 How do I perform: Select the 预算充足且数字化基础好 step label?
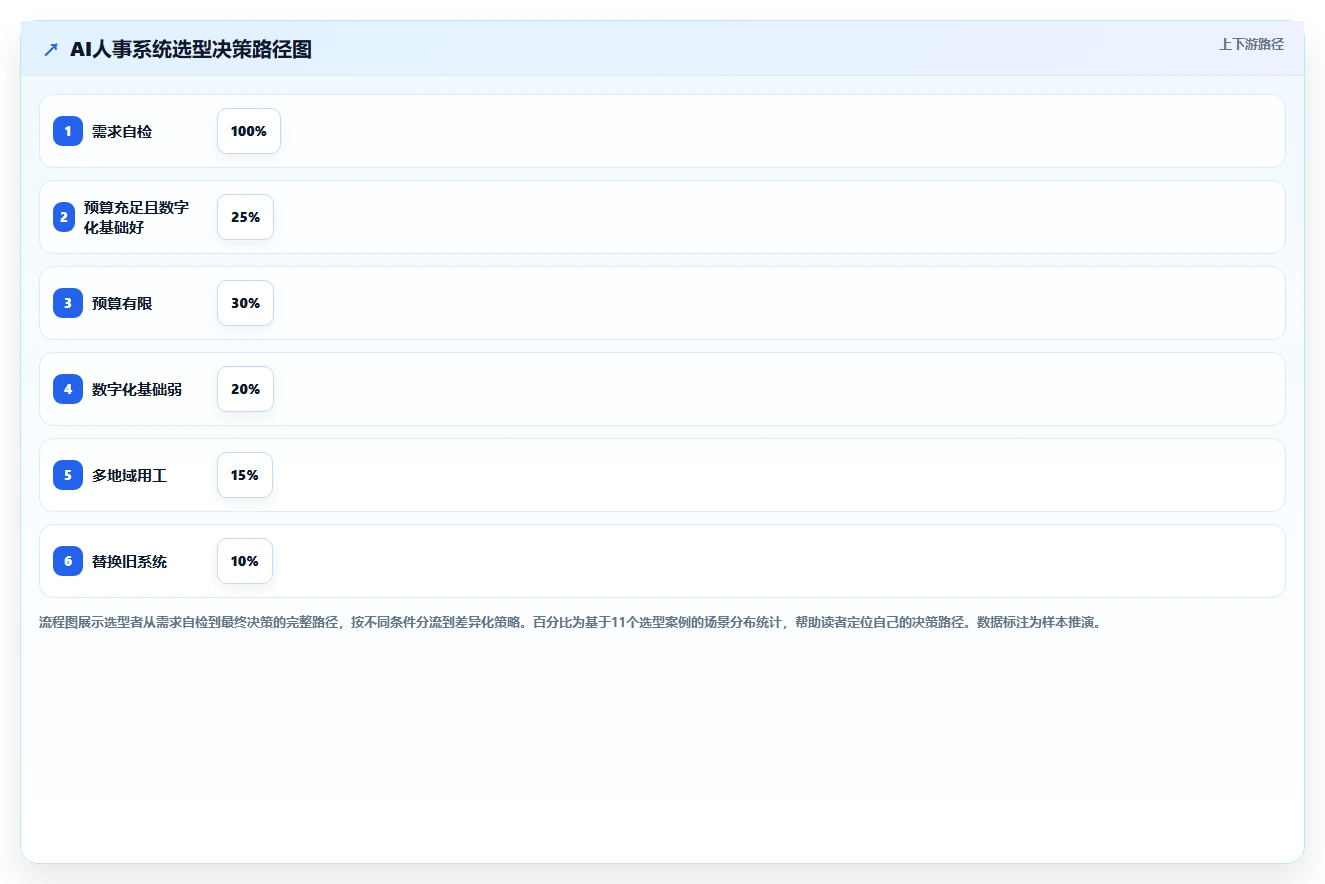(x=137, y=217)
